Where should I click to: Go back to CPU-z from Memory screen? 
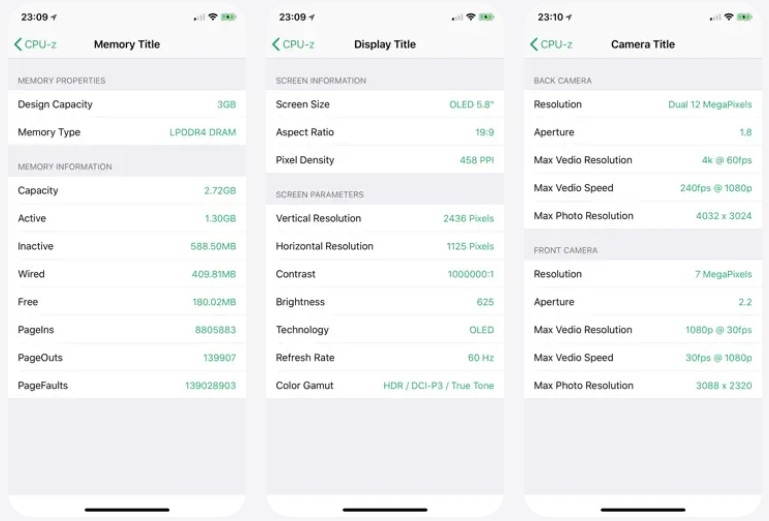[35, 44]
